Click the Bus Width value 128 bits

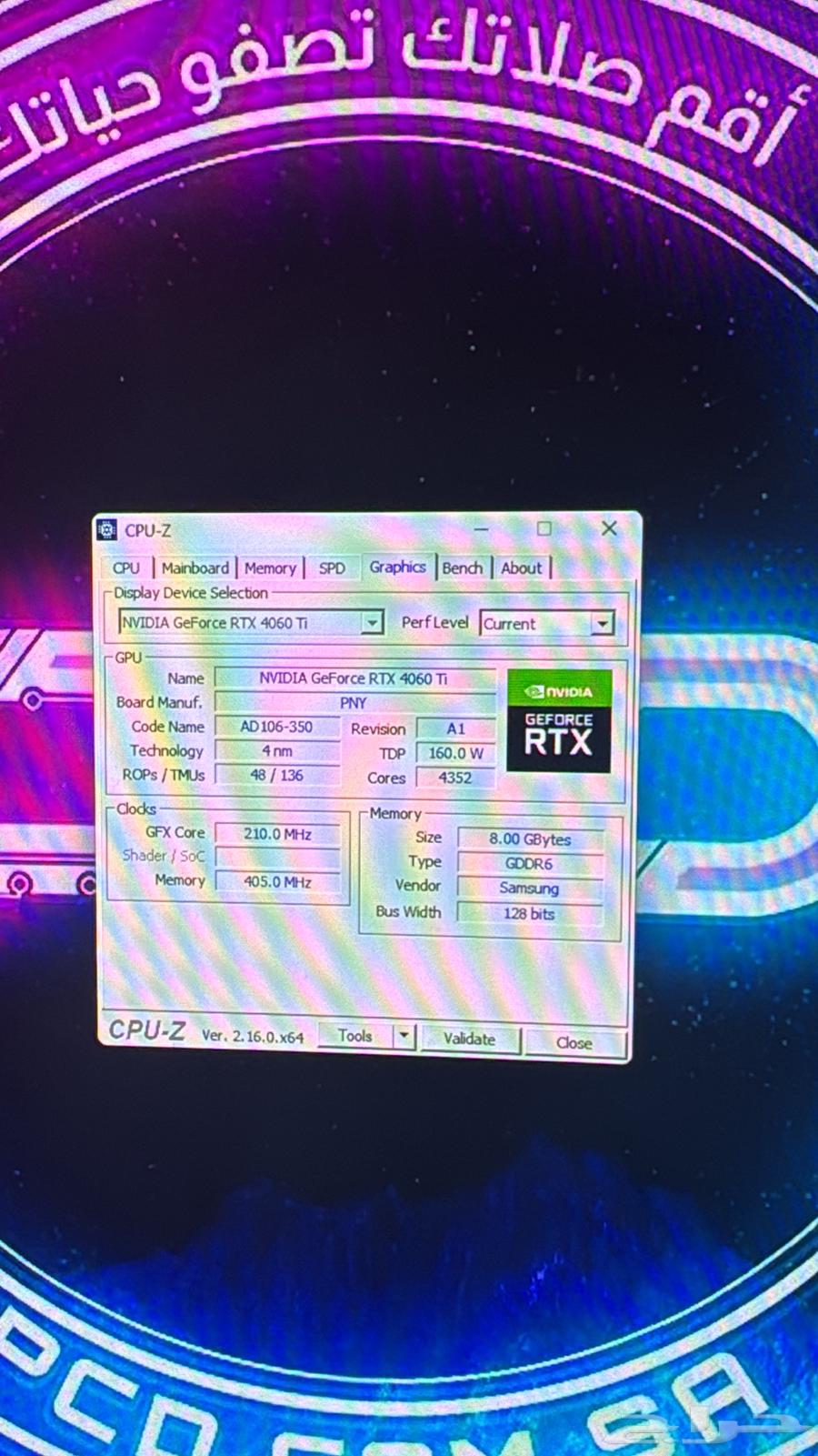point(530,913)
